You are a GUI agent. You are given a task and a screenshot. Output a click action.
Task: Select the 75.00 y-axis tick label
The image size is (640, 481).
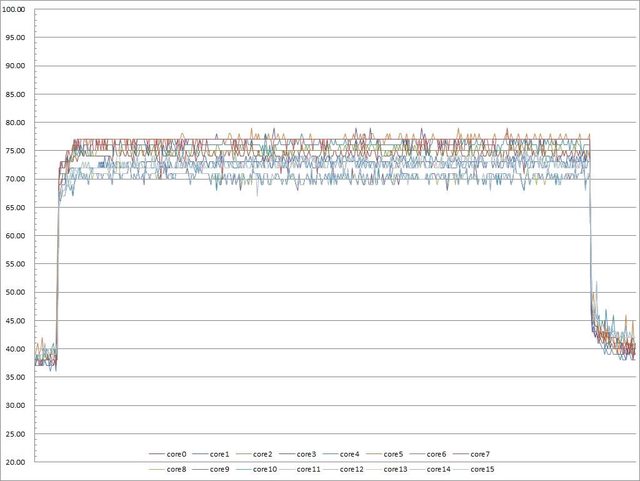click(x=17, y=151)
